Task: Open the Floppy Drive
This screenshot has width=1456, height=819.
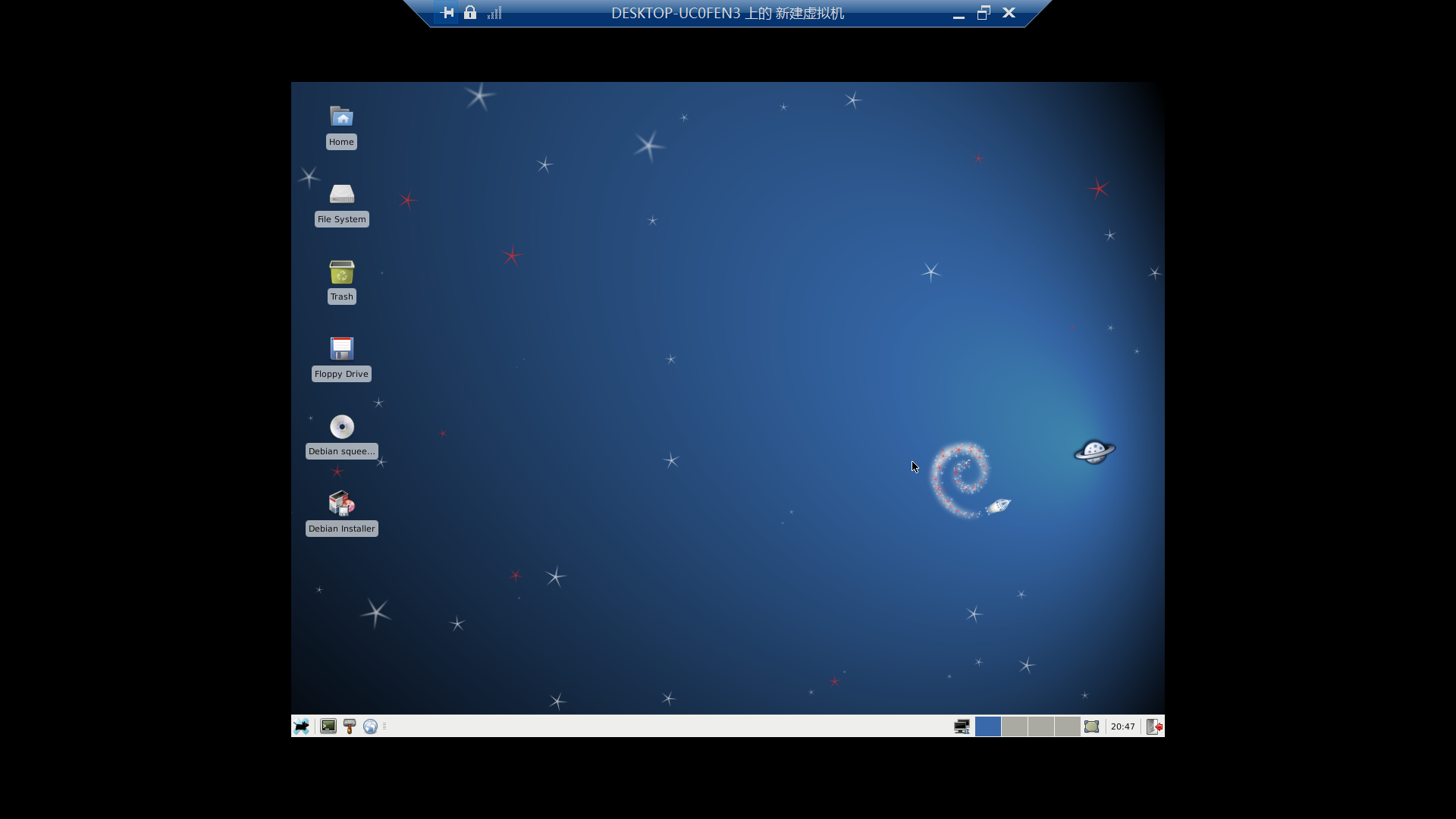Action: pyautogui.click(x=341, y=348)
